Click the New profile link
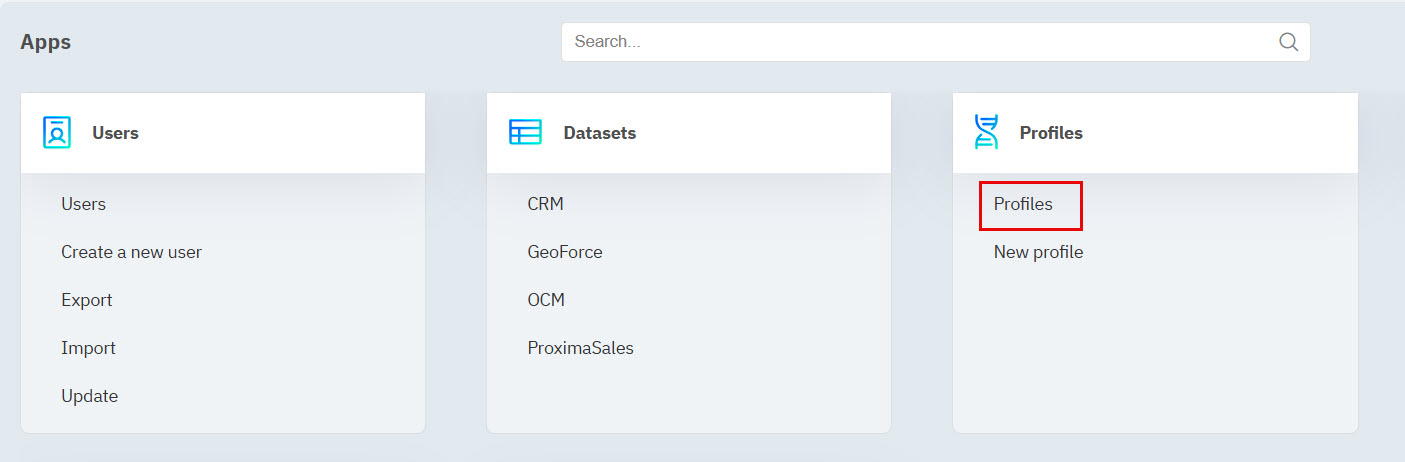1405x462 pixels. click(x=1038, y=252)
